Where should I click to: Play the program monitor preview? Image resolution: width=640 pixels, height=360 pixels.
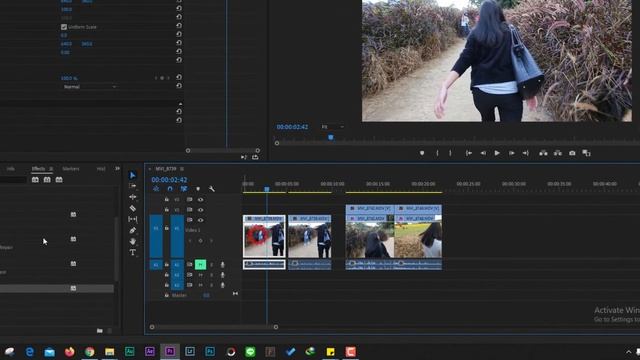pos(497,153)
